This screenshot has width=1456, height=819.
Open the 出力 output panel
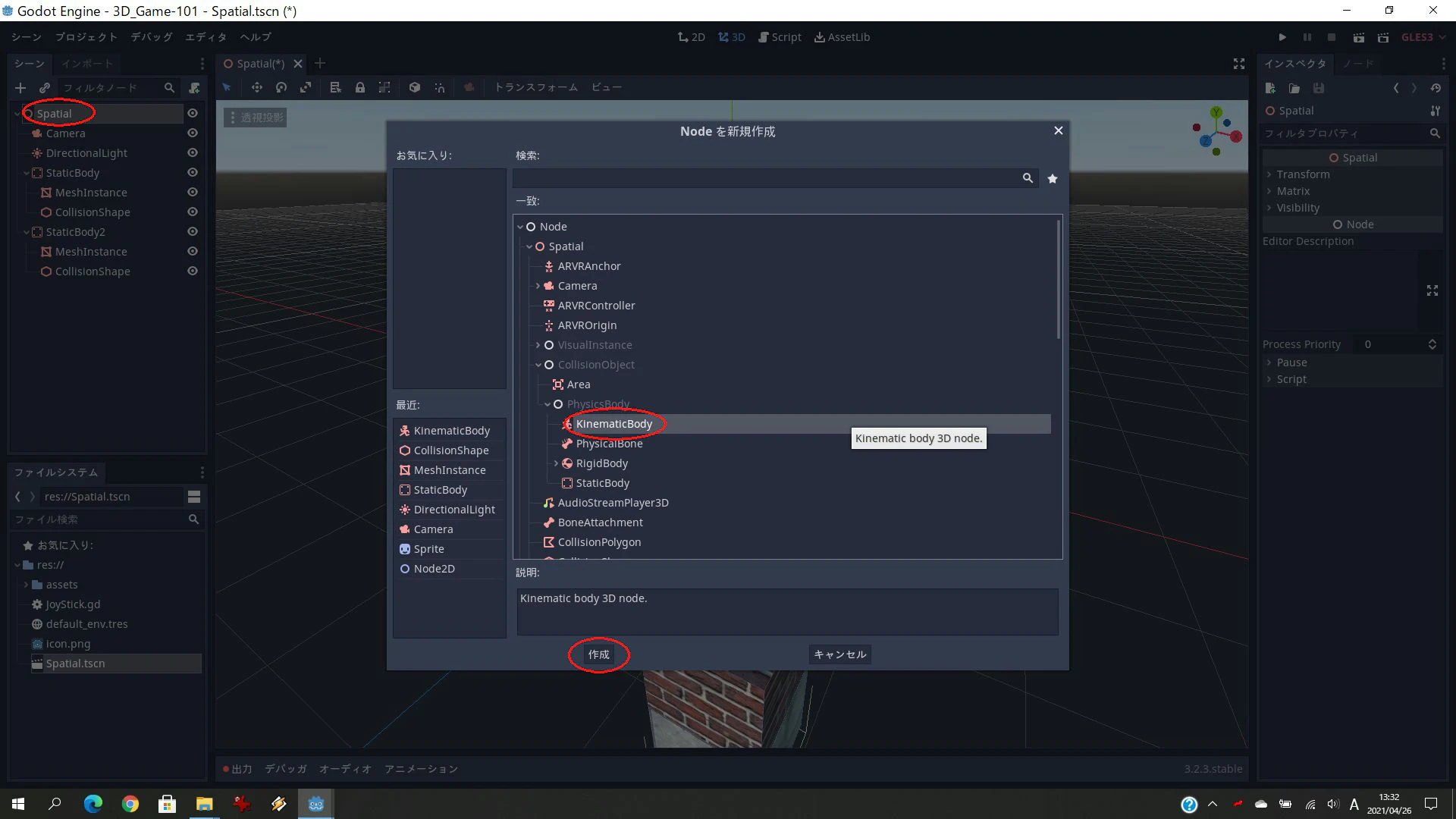(x=237, y=769)
